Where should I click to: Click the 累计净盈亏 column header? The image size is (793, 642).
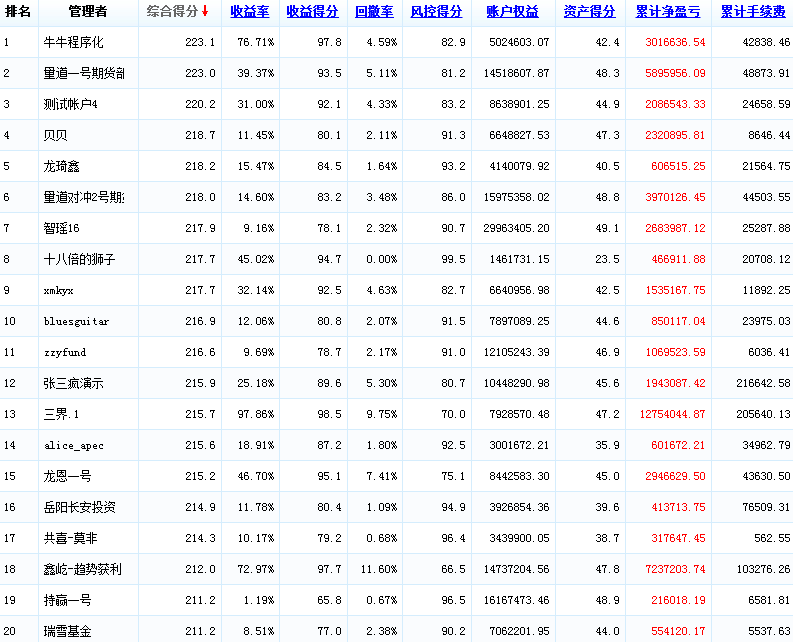click(x=669, y=12)
